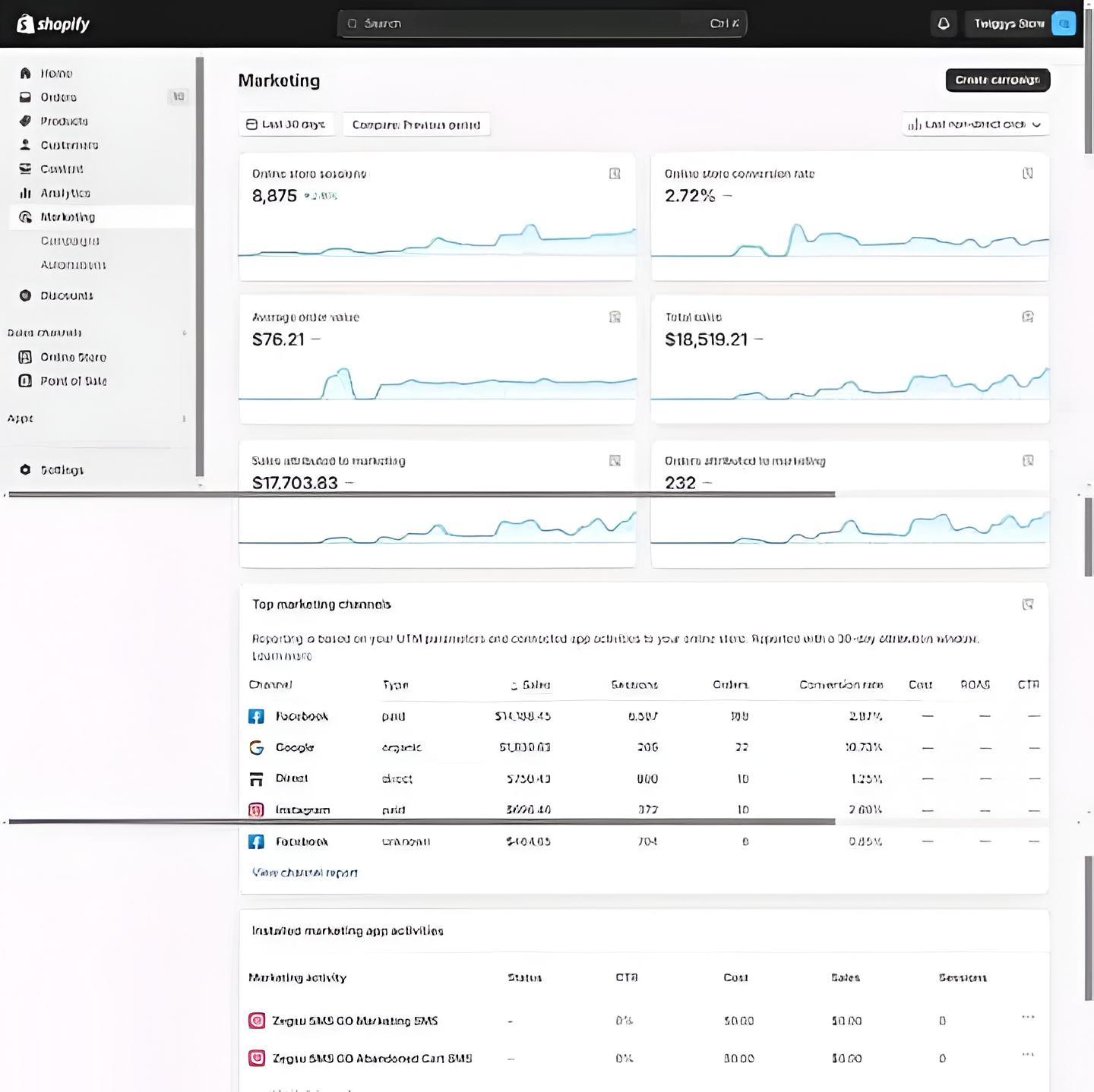Go to Analytics in the sidebar
This screenshot has width=1094, height=1092.
[x=65, y=193]
